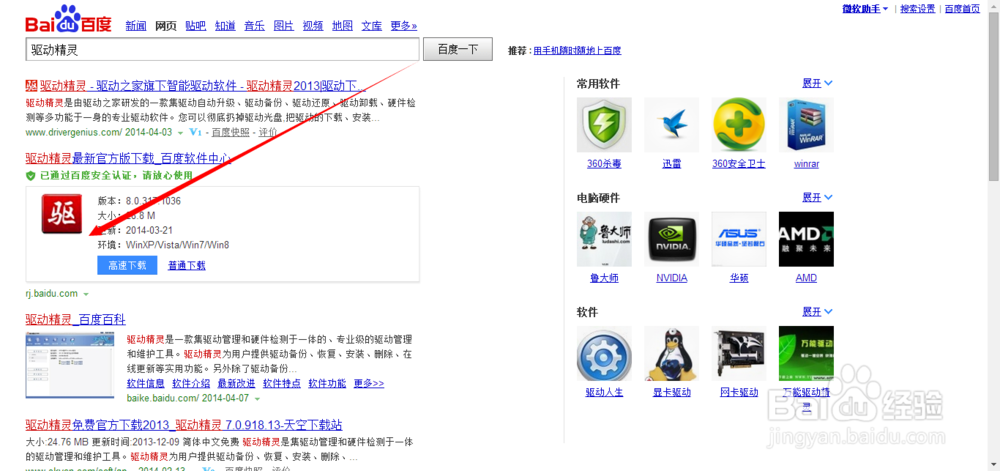Click the winrar text label

coord(806,164)
